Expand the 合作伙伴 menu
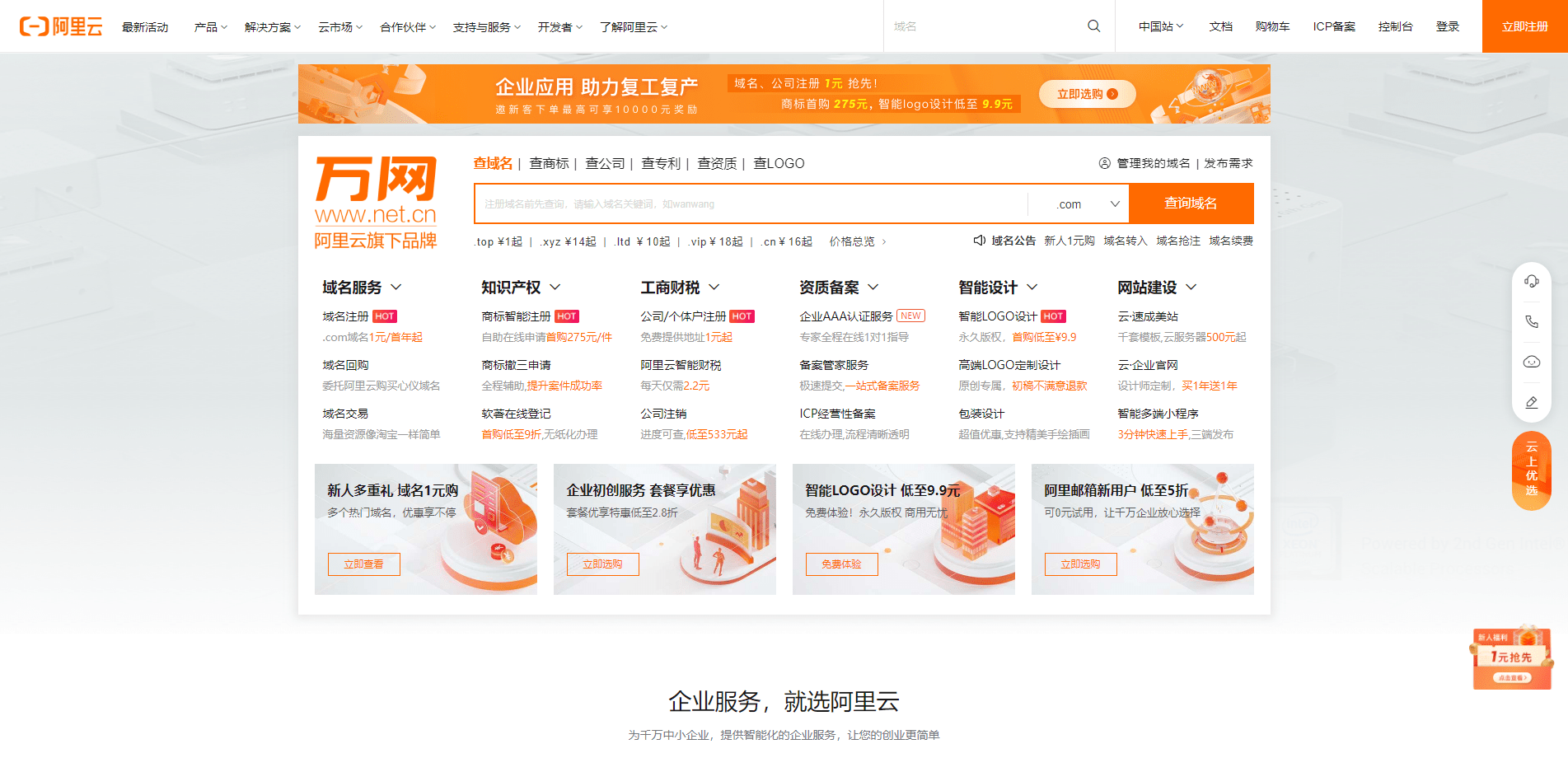1568x772 pixels. (x=408, y=27)
